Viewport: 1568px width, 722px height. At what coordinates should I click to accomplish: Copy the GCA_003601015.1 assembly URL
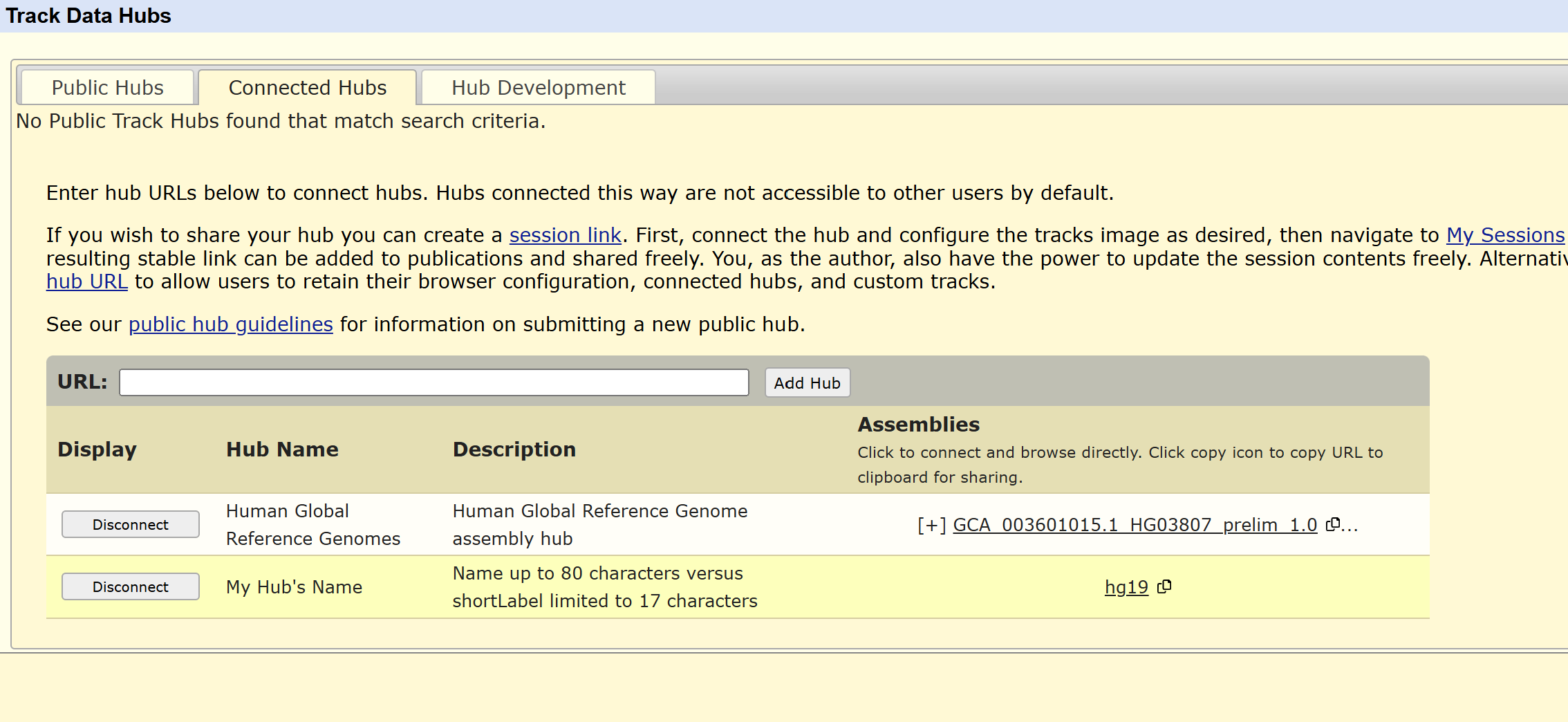pos(1332,524)
